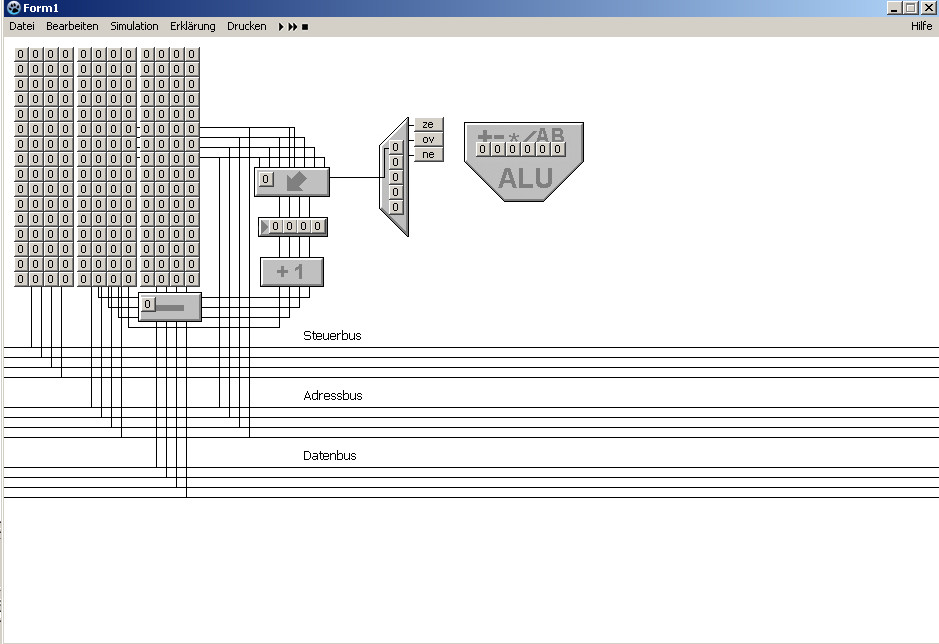This screenshot has width=939, height=644.
Task: Click the ov overflow flag button
Action: (428, 140)
